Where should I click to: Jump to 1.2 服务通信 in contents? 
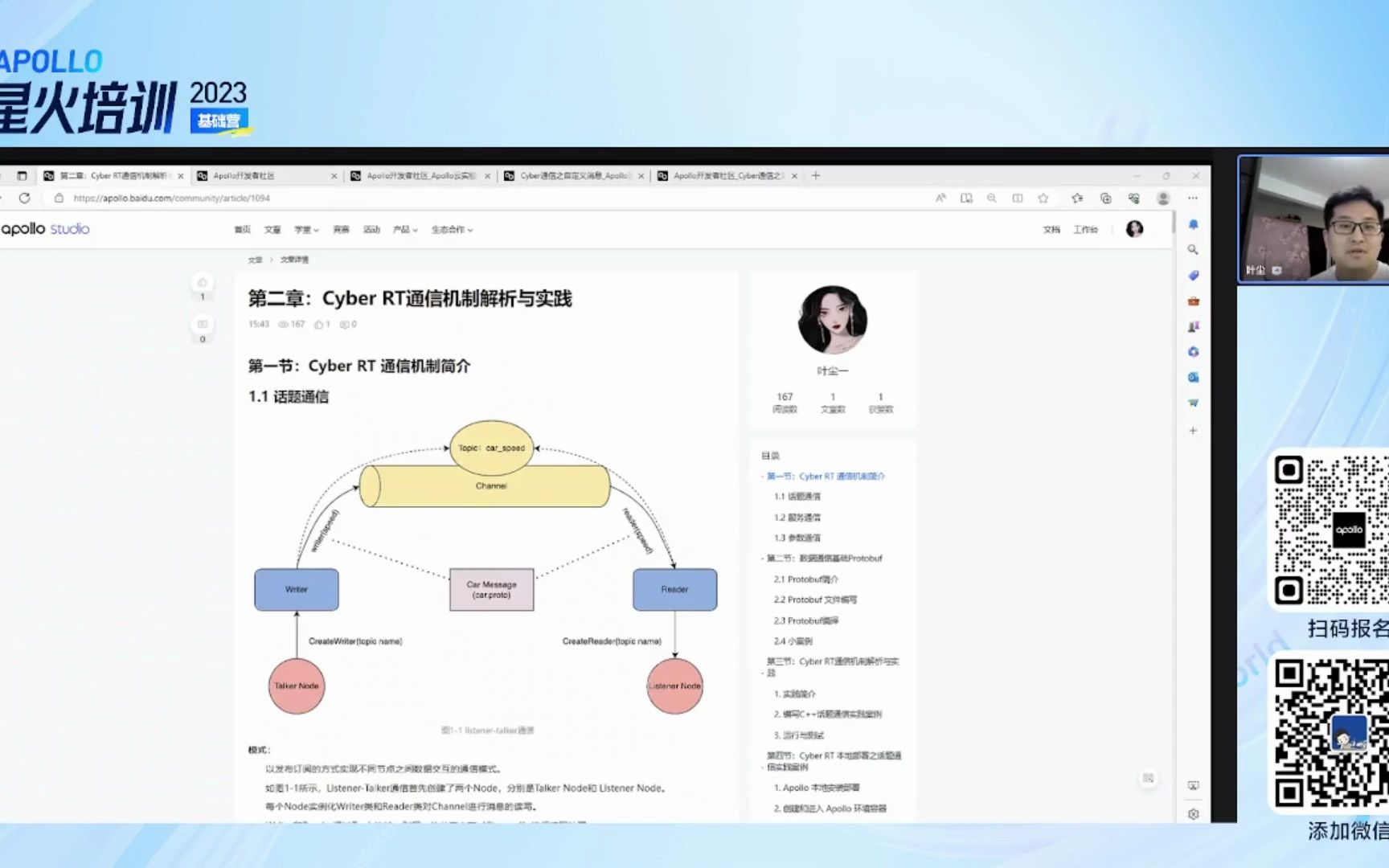[797, 518]
